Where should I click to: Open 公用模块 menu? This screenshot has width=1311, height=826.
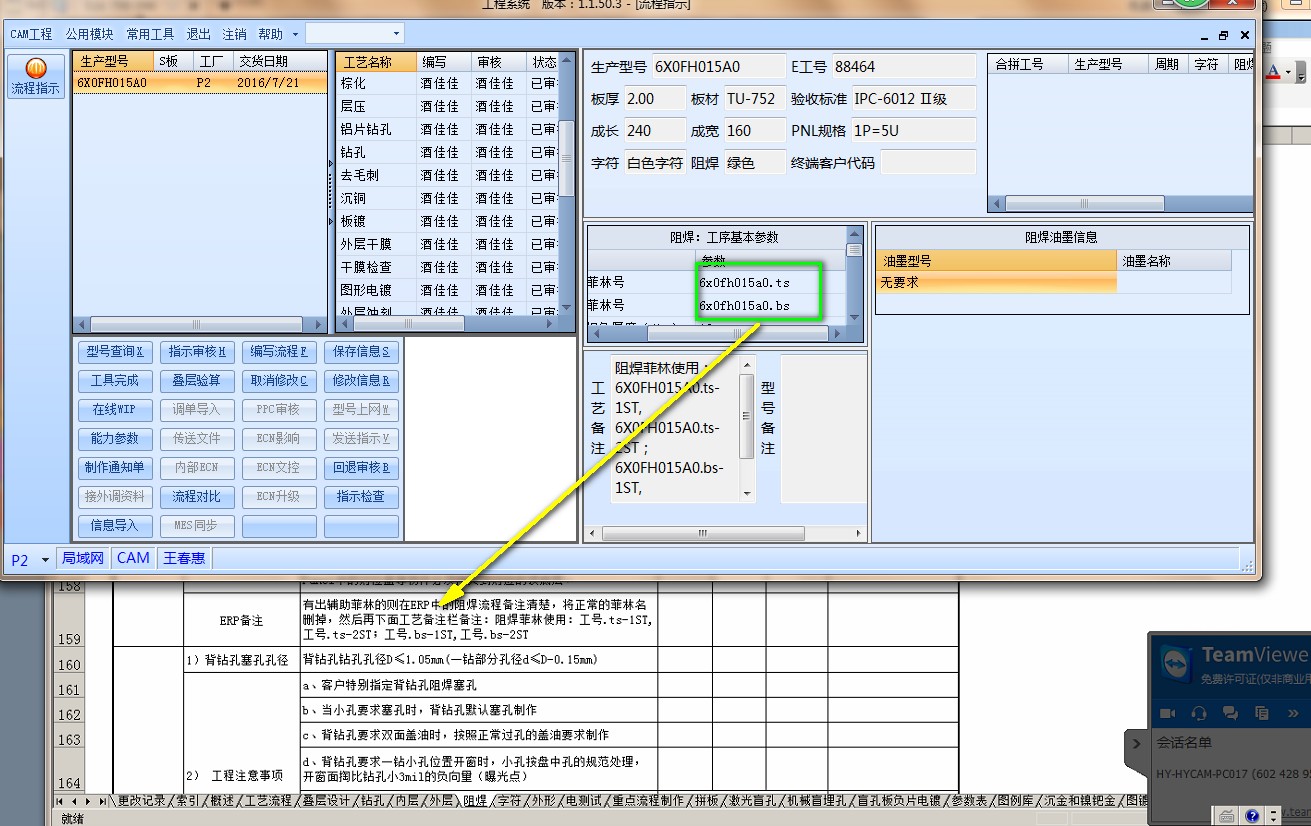[89, 34]
